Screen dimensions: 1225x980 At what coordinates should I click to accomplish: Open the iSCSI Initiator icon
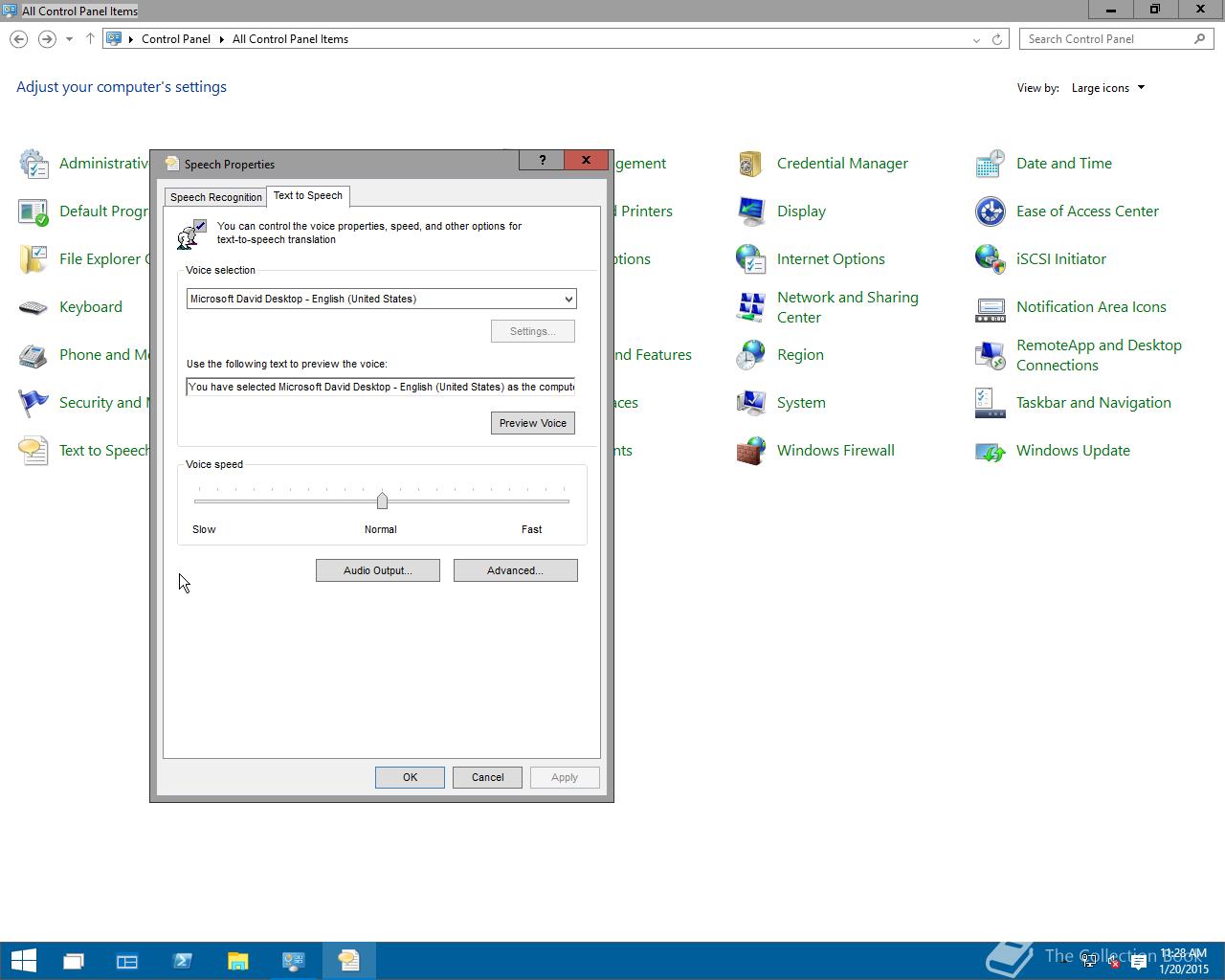click(x=991, y=259)
